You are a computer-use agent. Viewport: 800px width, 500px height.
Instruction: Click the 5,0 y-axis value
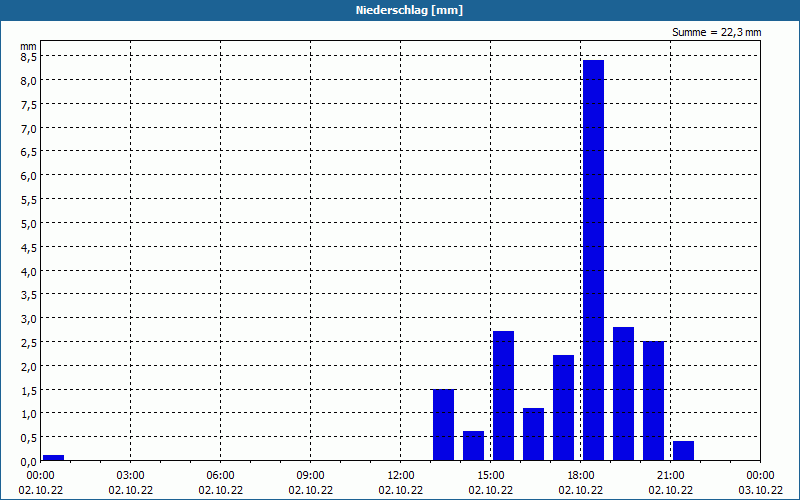[29, 223]
